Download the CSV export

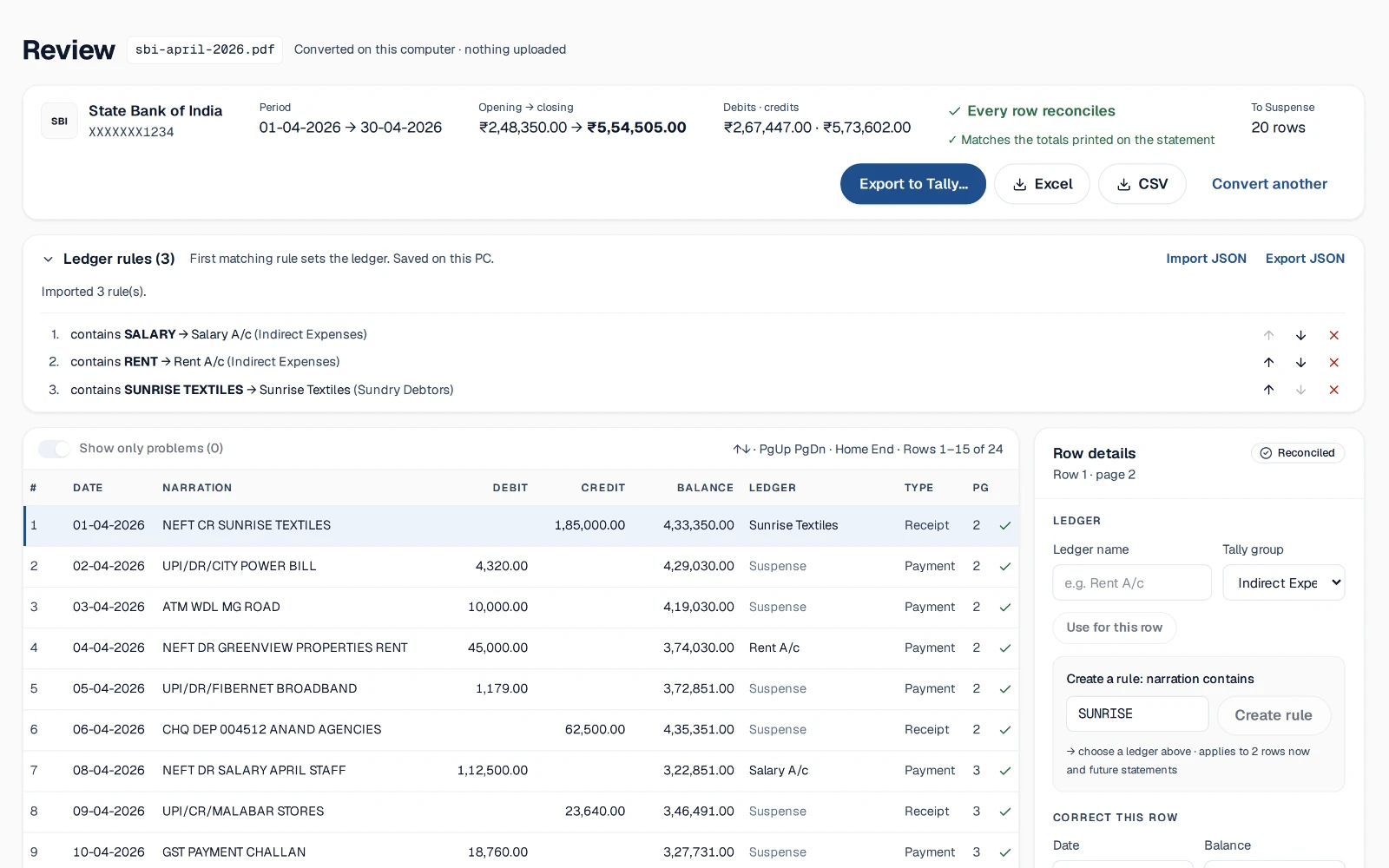(1142, 184)
